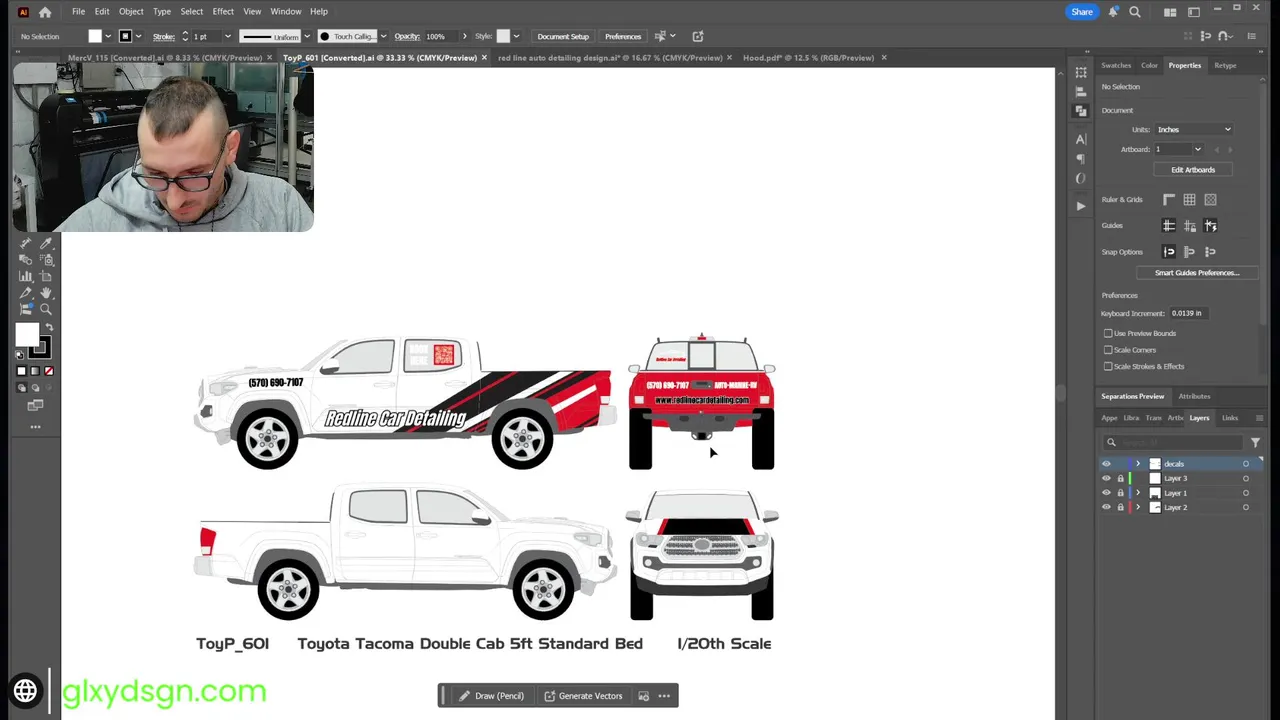
Task: Open the Window menu
Action: click(285, 12)
